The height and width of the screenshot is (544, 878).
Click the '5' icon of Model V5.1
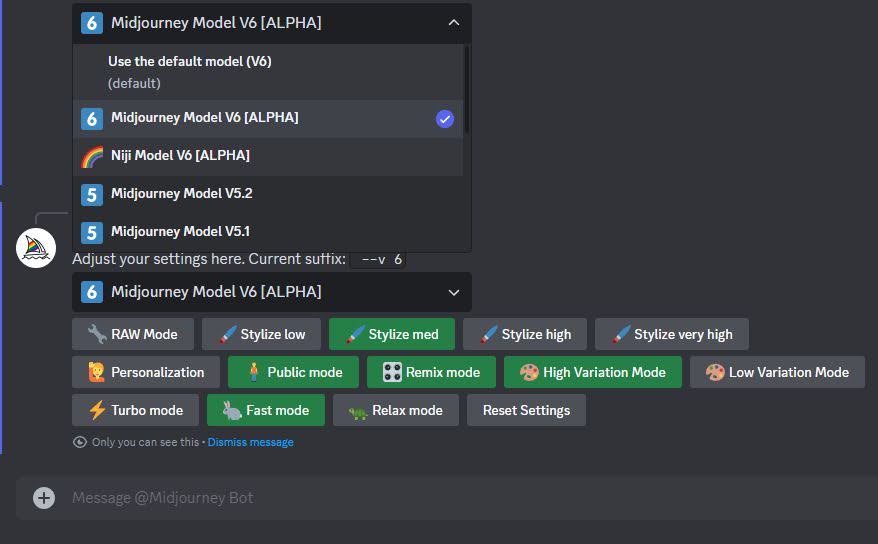(x=92, y=233)
